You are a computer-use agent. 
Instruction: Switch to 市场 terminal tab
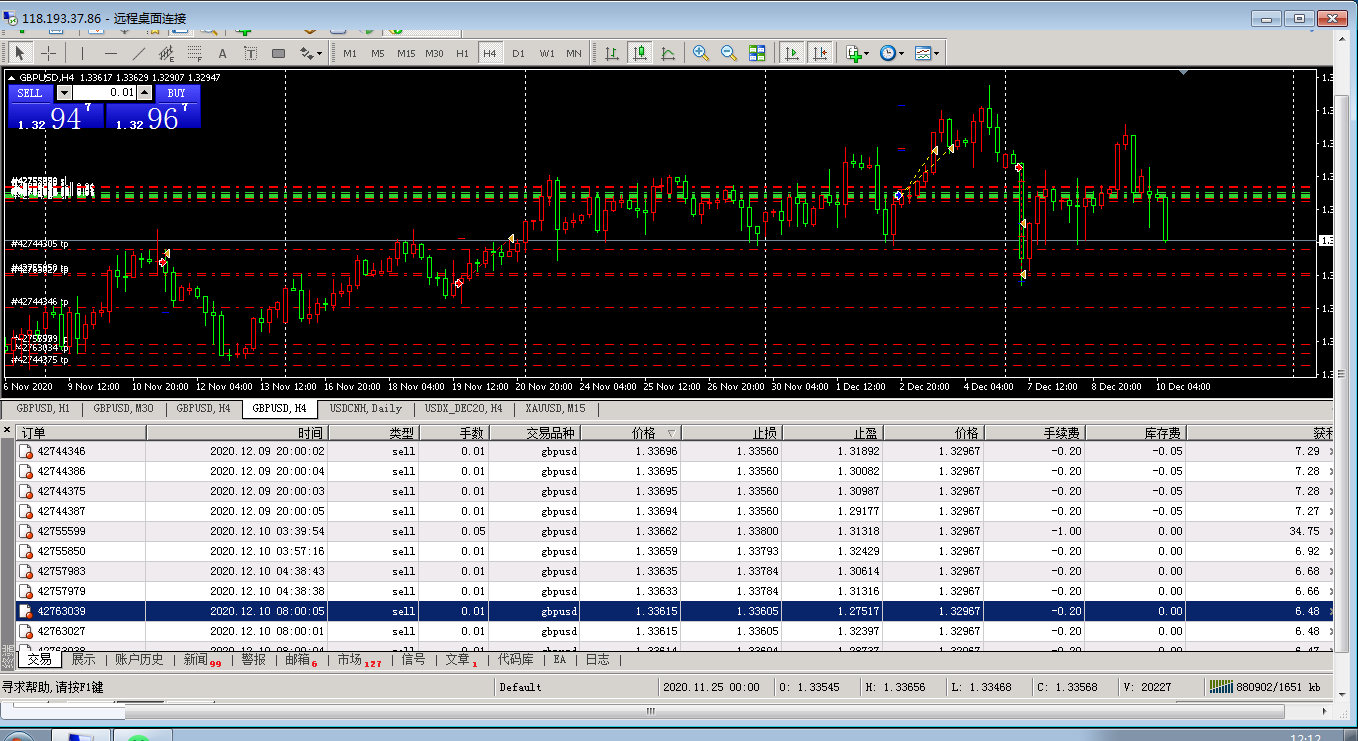click(359, 659)
